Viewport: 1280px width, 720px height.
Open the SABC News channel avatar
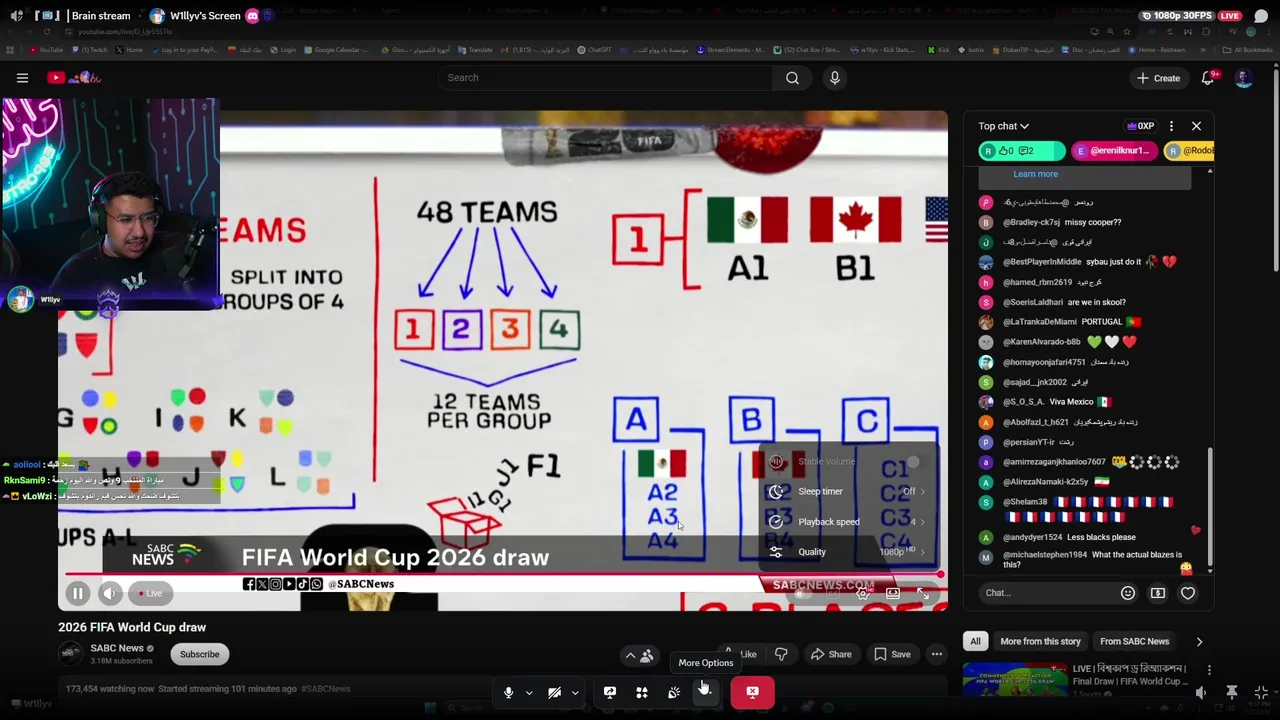[70, 654]
